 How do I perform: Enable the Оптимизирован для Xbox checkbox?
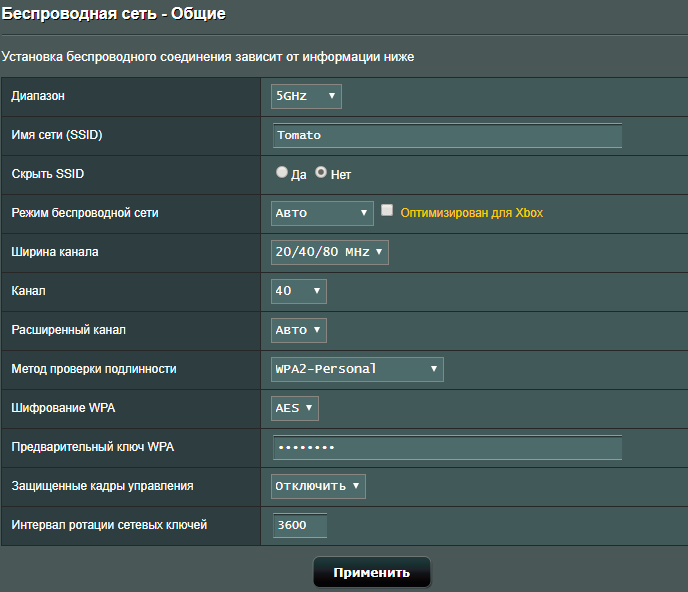point(387,211)
